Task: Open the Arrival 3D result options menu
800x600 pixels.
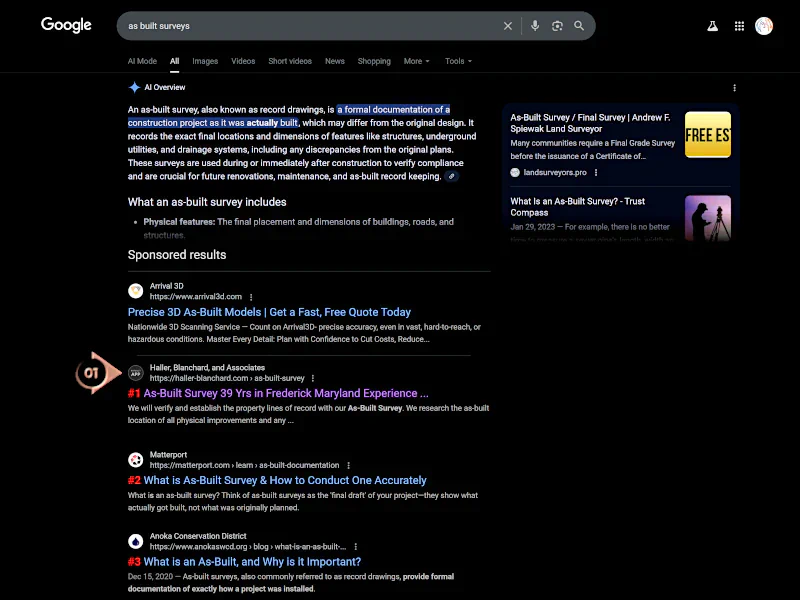Action: point(251,297)
